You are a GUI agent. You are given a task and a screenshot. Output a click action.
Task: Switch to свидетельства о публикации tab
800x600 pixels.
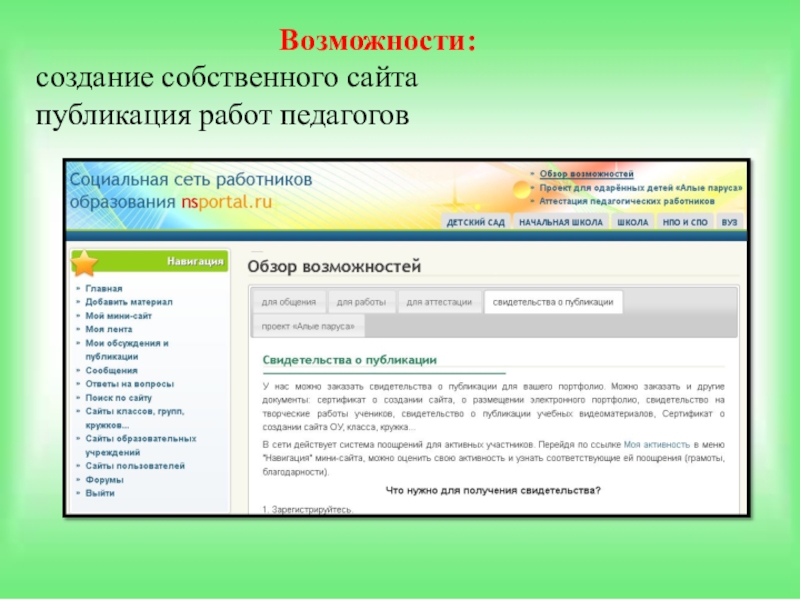pyautogui.click(x=553, y=302)
